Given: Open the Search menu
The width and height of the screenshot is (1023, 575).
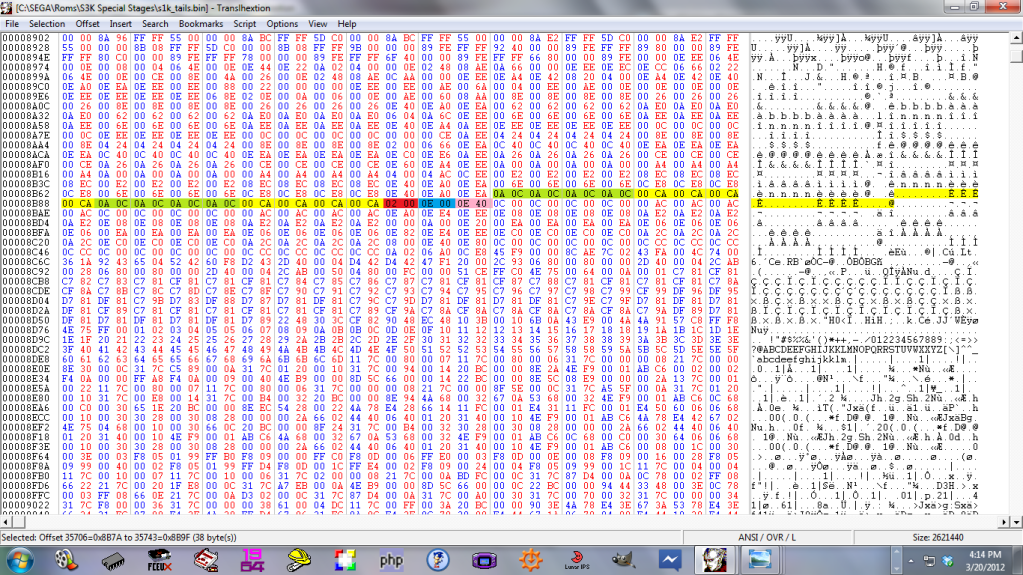Looking at the screenshot, I should pos(155,23).
